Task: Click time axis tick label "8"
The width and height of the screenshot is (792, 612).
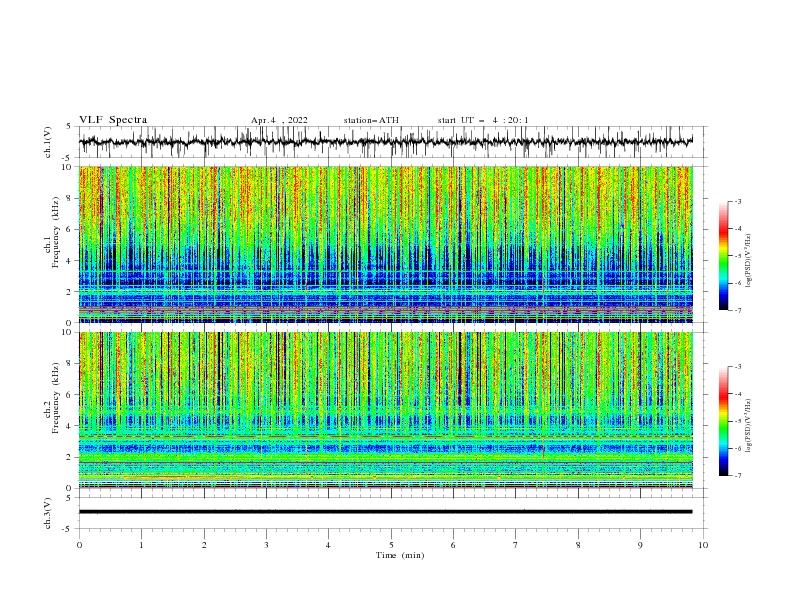Action: click(x=578, y=545)
